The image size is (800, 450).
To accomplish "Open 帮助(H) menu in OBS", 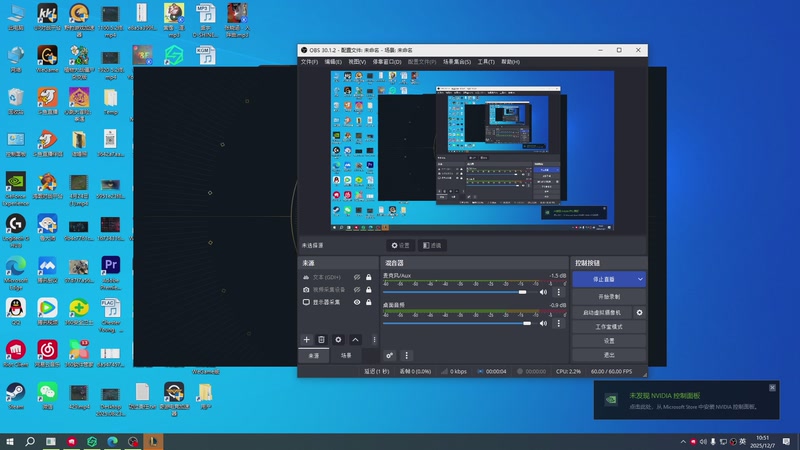I will (x=510, y=62).
